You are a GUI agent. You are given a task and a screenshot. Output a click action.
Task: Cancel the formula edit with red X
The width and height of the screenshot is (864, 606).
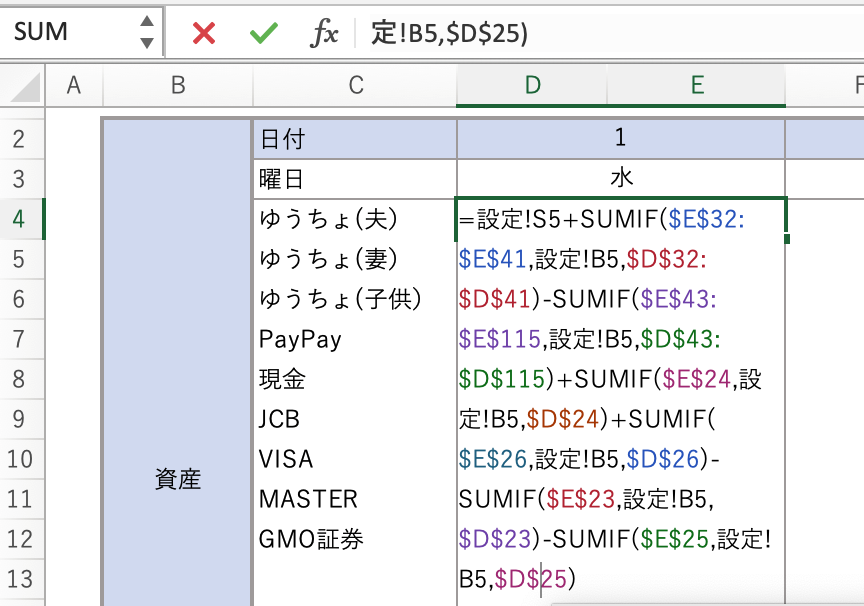pyautogui.click(x=204, y=33)
